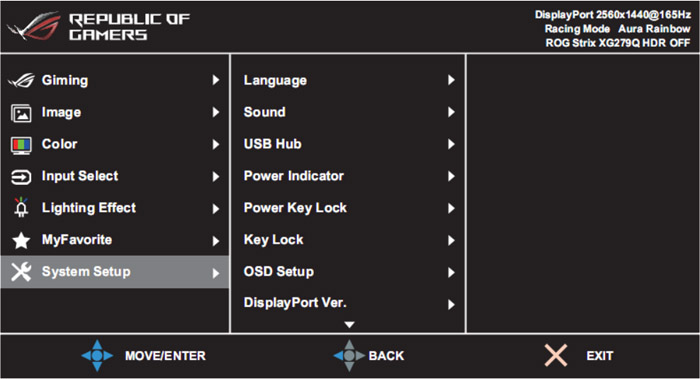Select the Image picture icon
Image resolution: width=700 pixels, height=379 pixels.
pos(21,113)
